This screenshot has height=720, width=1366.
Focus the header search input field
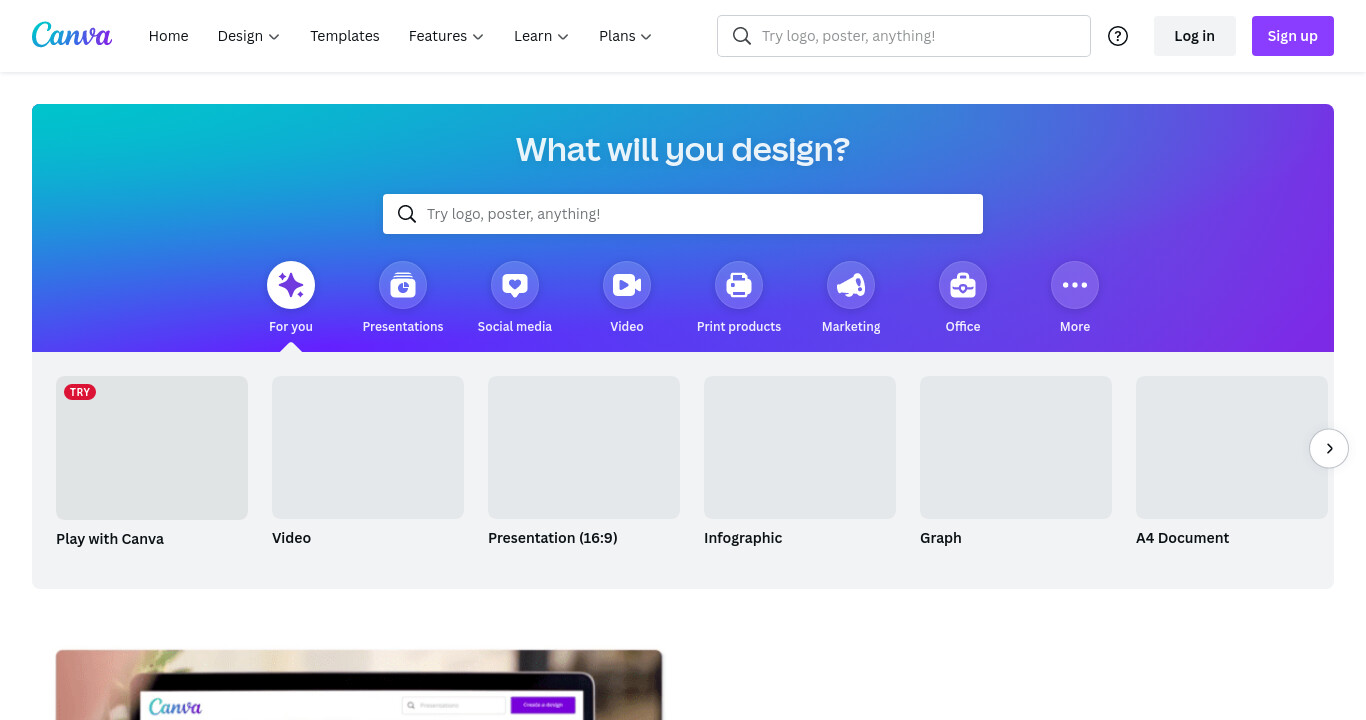tap(904, 36)
